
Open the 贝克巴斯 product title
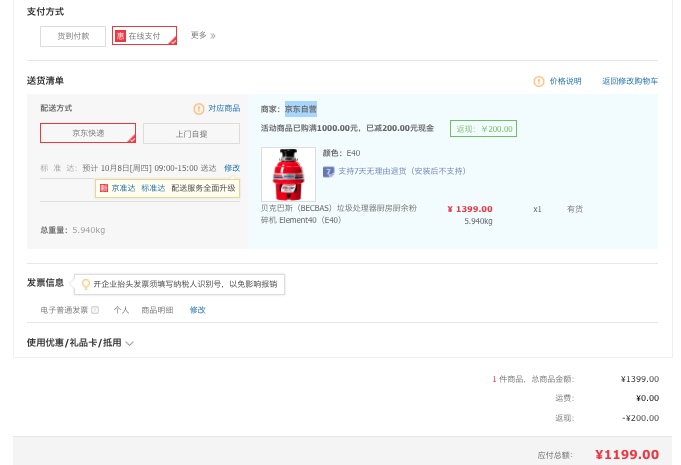339,214
